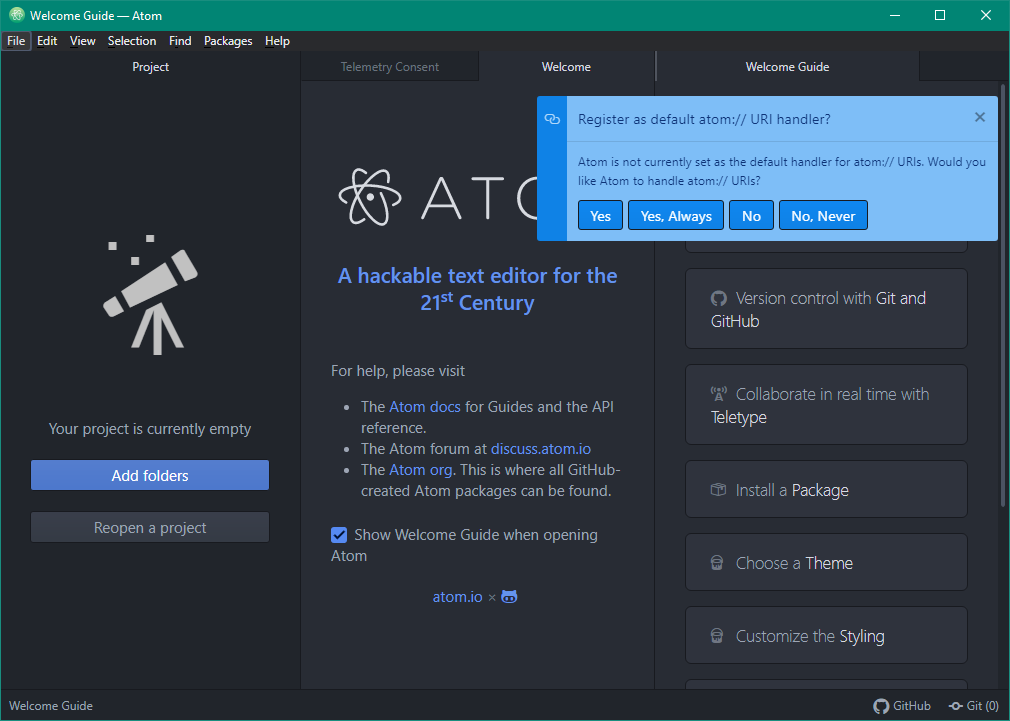Open the Atom docs link
The height and width of the screenshot is (721, 1010).
[x=425, y=407]
